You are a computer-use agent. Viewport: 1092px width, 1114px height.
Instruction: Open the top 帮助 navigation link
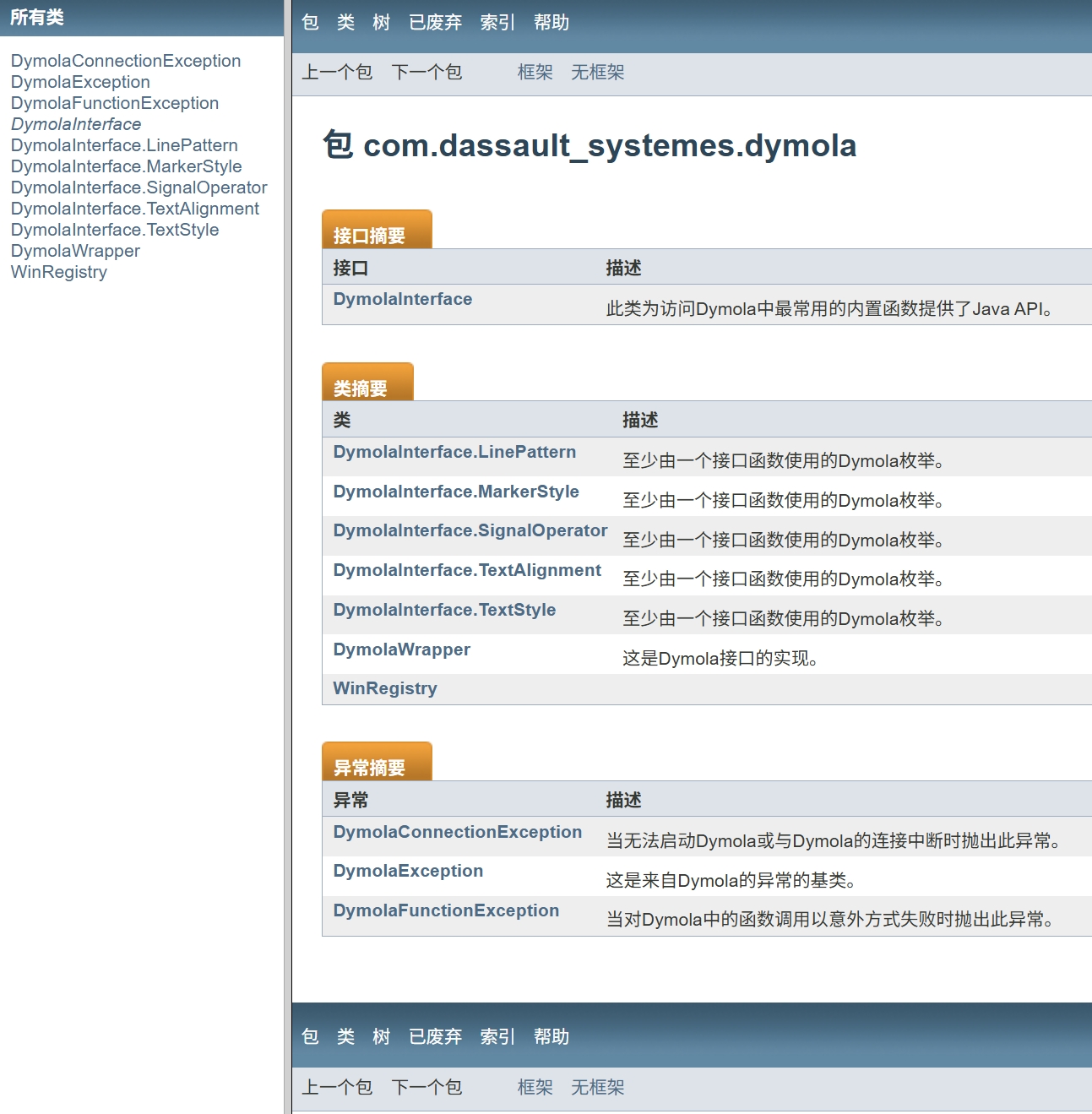click(551, 23)
